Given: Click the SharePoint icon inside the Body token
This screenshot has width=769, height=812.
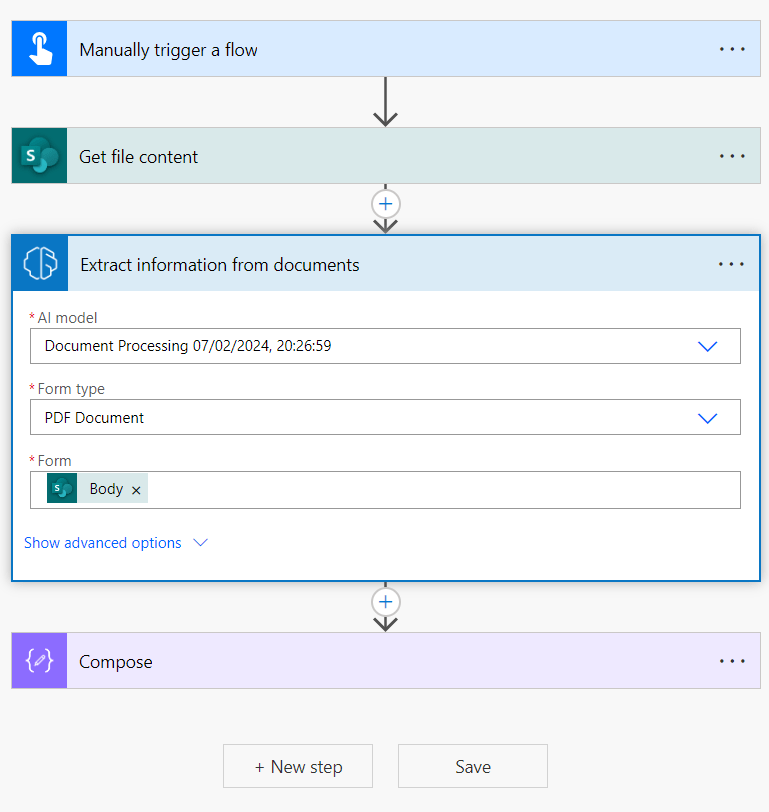Looking at the screenshot, I should tap(62, 489).
